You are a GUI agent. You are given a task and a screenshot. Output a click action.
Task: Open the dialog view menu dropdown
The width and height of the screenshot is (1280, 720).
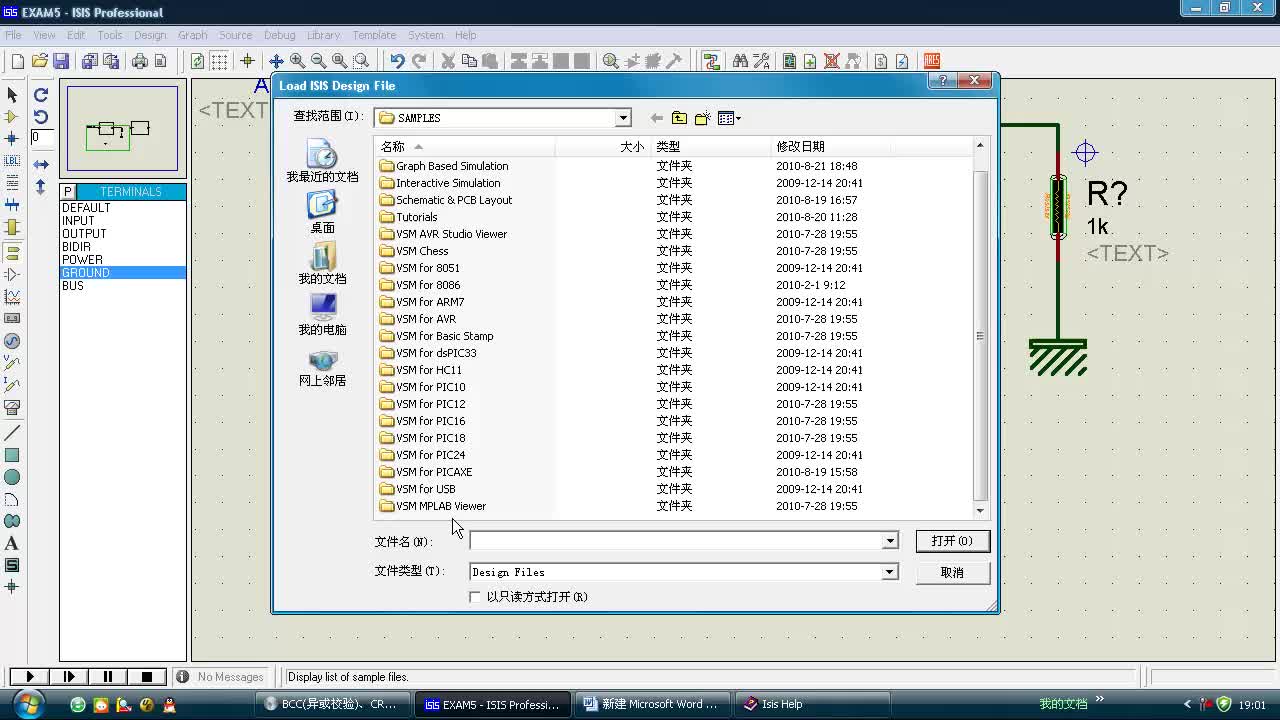coord(730,118)
